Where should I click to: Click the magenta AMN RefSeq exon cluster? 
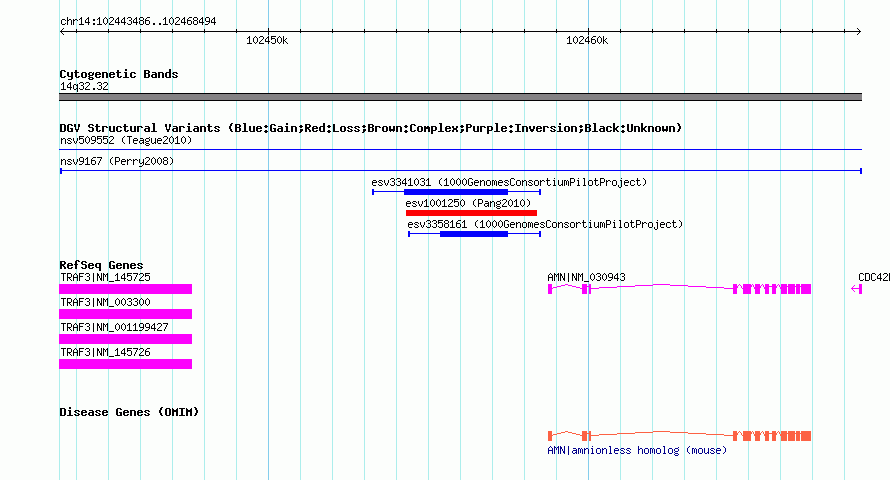click(772, 289)
